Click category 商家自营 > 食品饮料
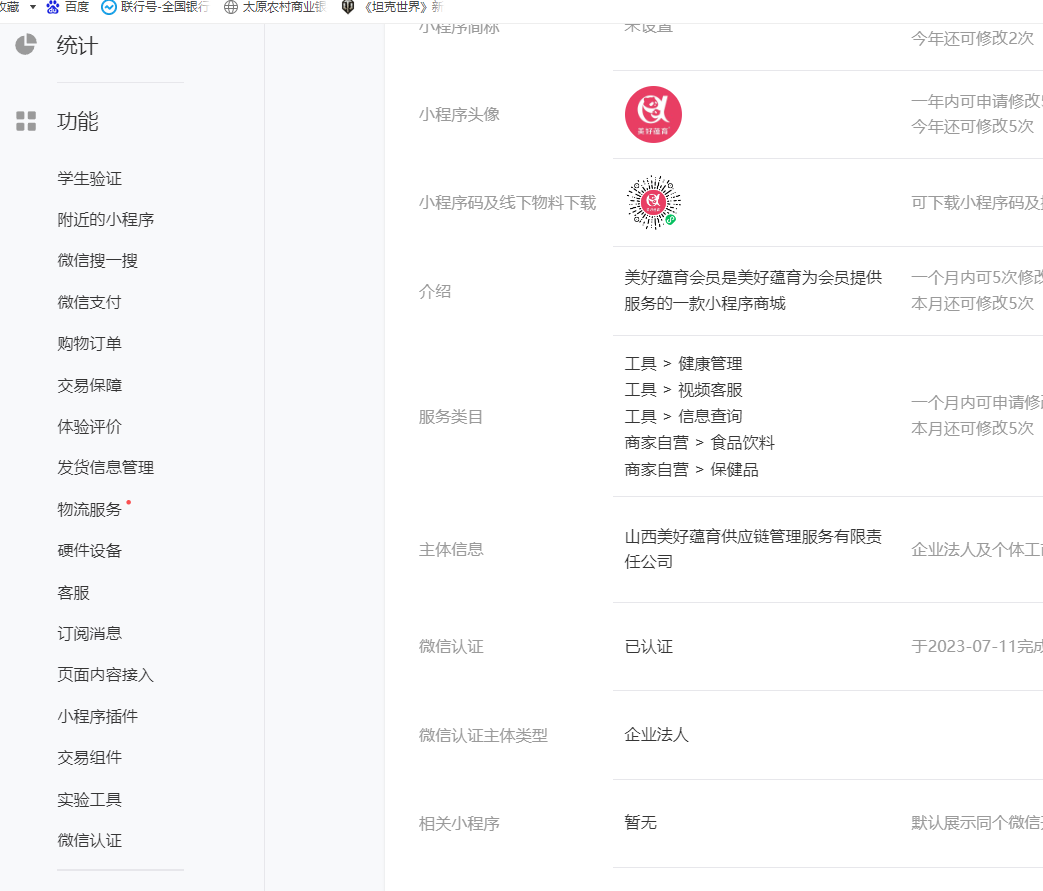Viewport: 1043px width, 891px height. pyautogui.click(x=700, y=443)
